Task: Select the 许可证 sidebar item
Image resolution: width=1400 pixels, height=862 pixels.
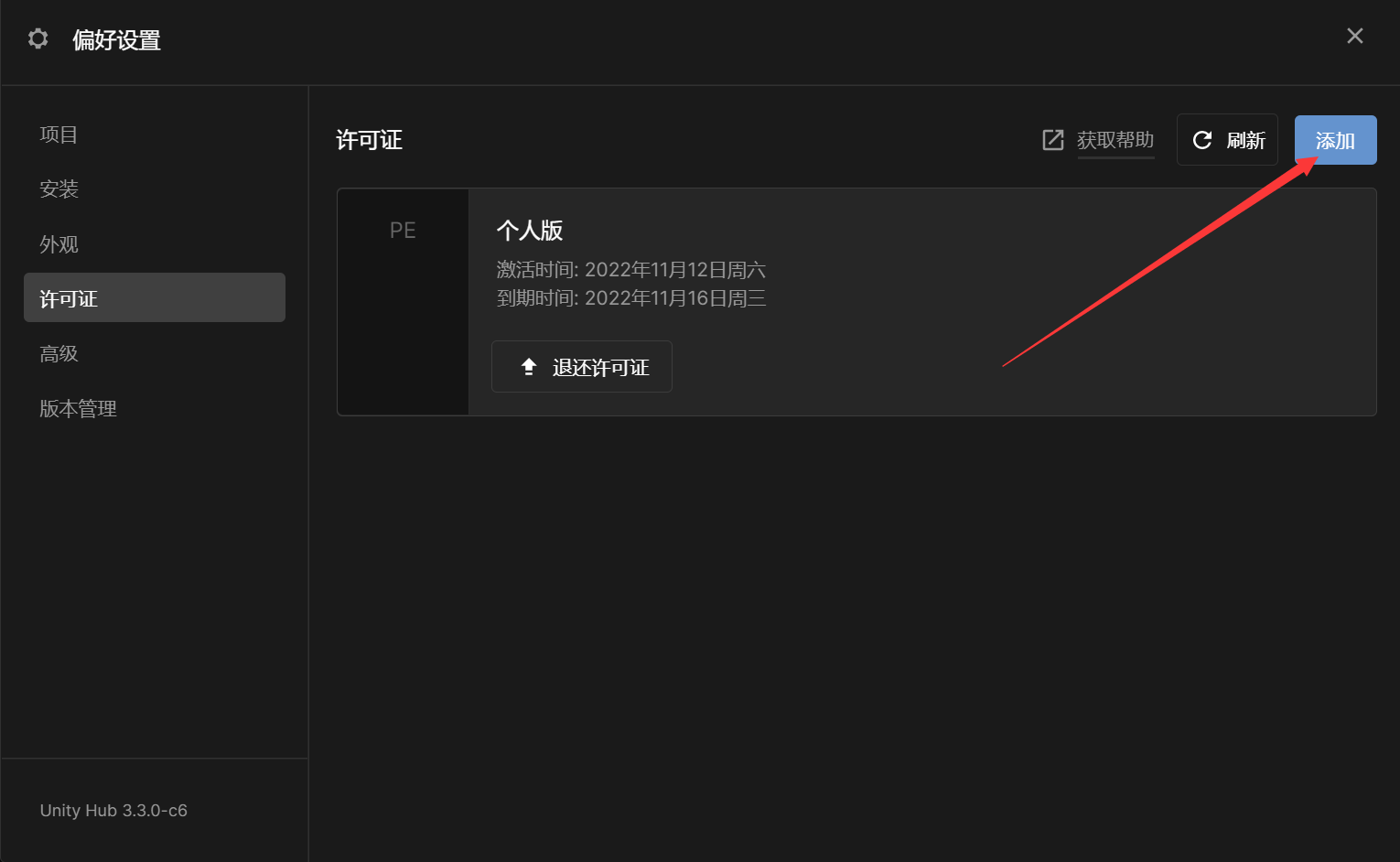Action: 155,297
